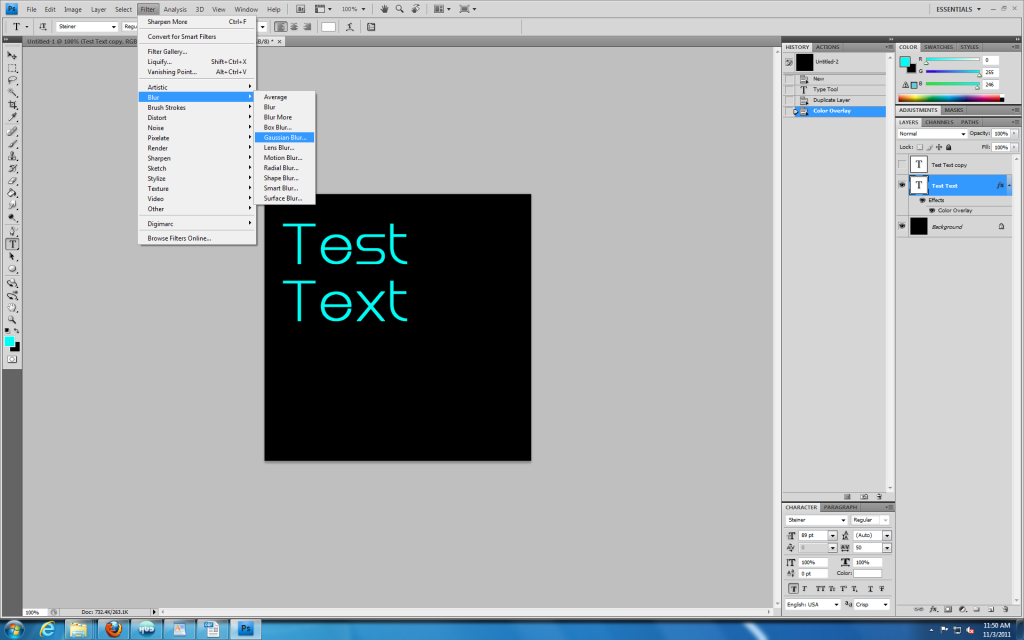Open the leading (Auto) dropdown
Screen dimensions: 1024x640
click(887, 536)
